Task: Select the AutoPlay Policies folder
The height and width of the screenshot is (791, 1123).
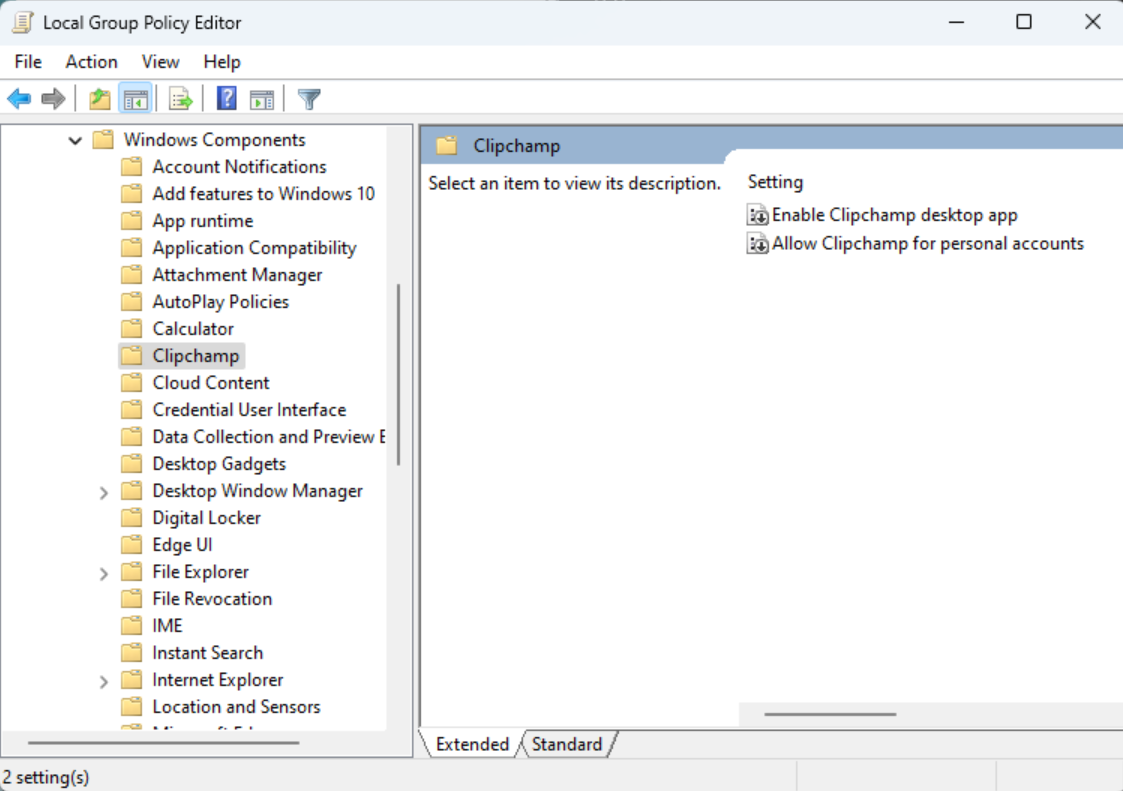Action: click(x=221, y=301)
